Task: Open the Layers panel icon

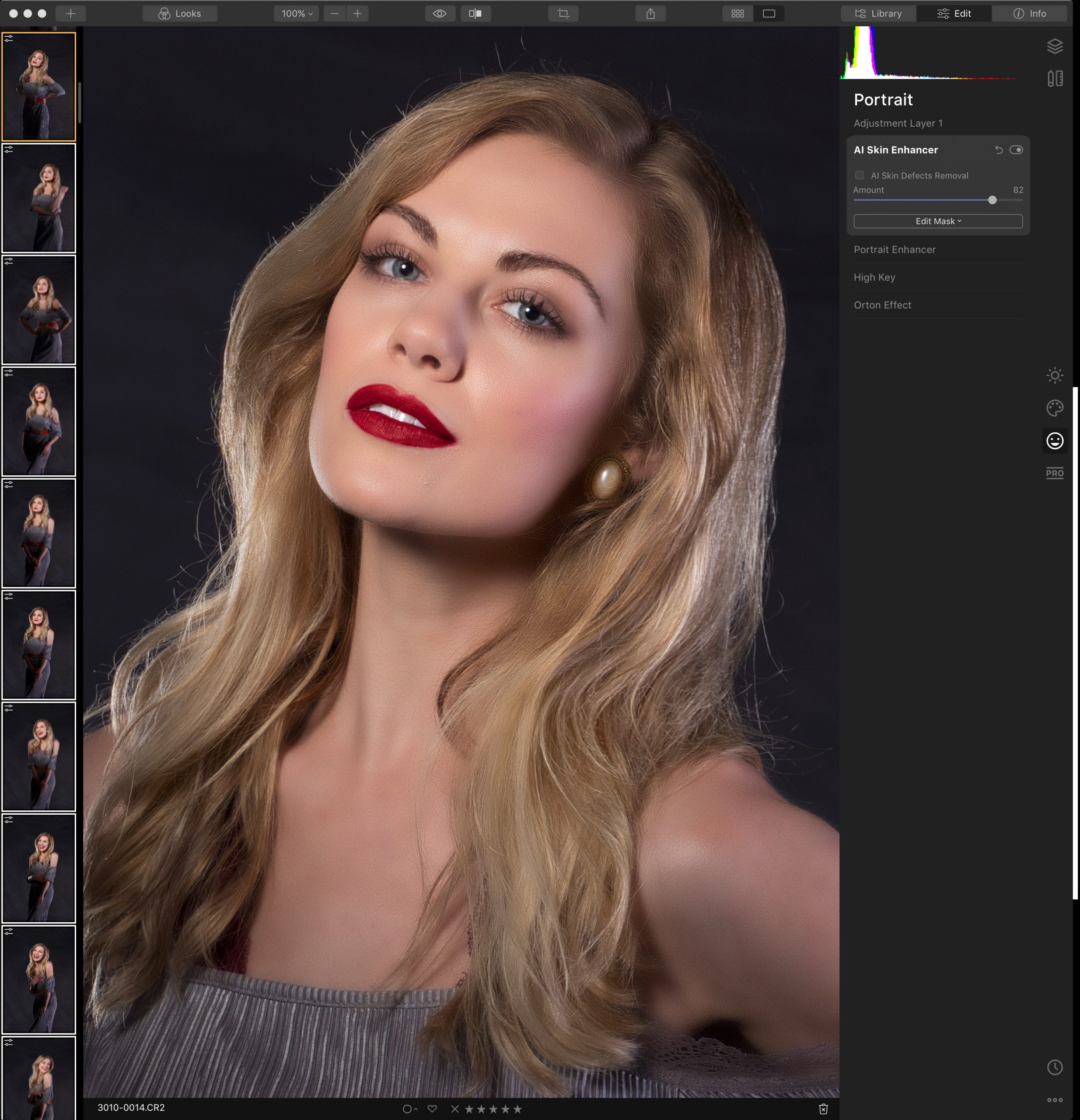Action: 1054,45
